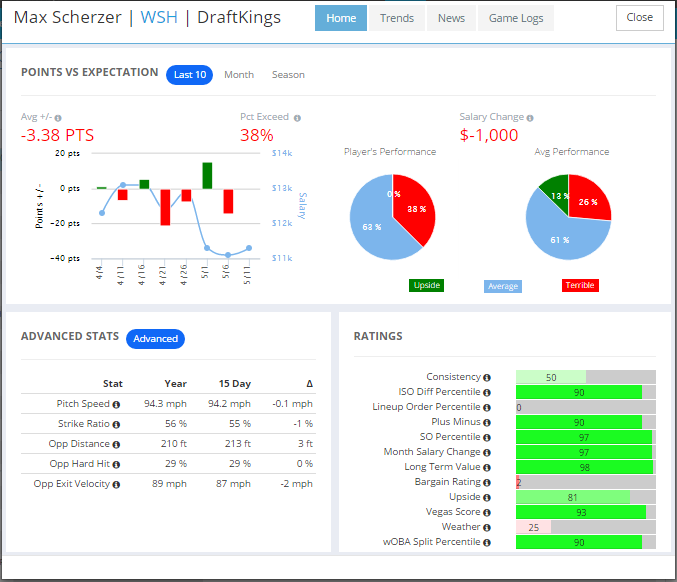Click info icon next to Avg +/-
The image size is (677, 582).
(58, 118)
